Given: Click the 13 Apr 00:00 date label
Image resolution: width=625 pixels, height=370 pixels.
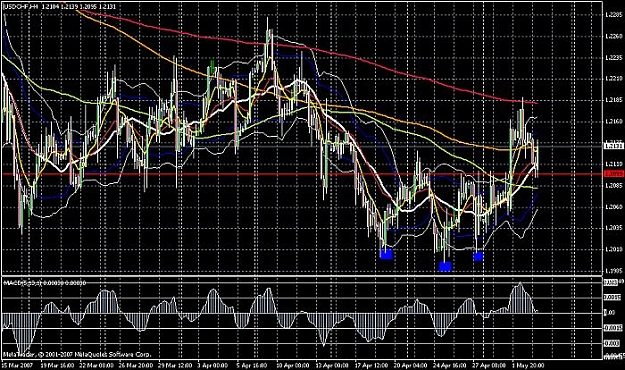Looking at the screenshot, I should (x=332, y=365).
